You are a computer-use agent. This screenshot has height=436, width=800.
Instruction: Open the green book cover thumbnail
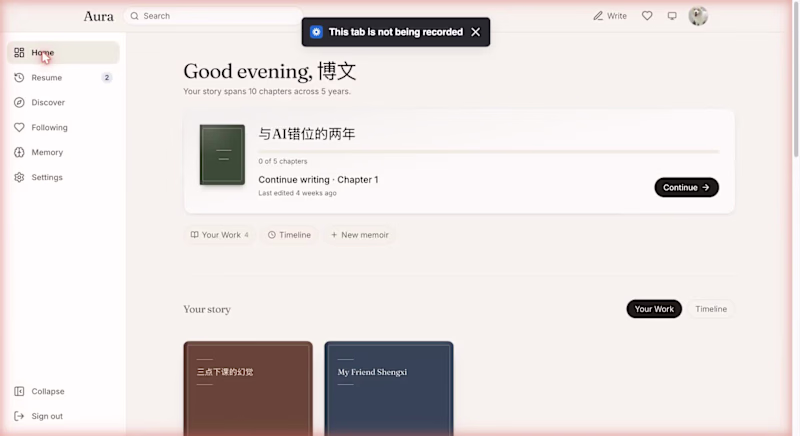pos(222,155)
